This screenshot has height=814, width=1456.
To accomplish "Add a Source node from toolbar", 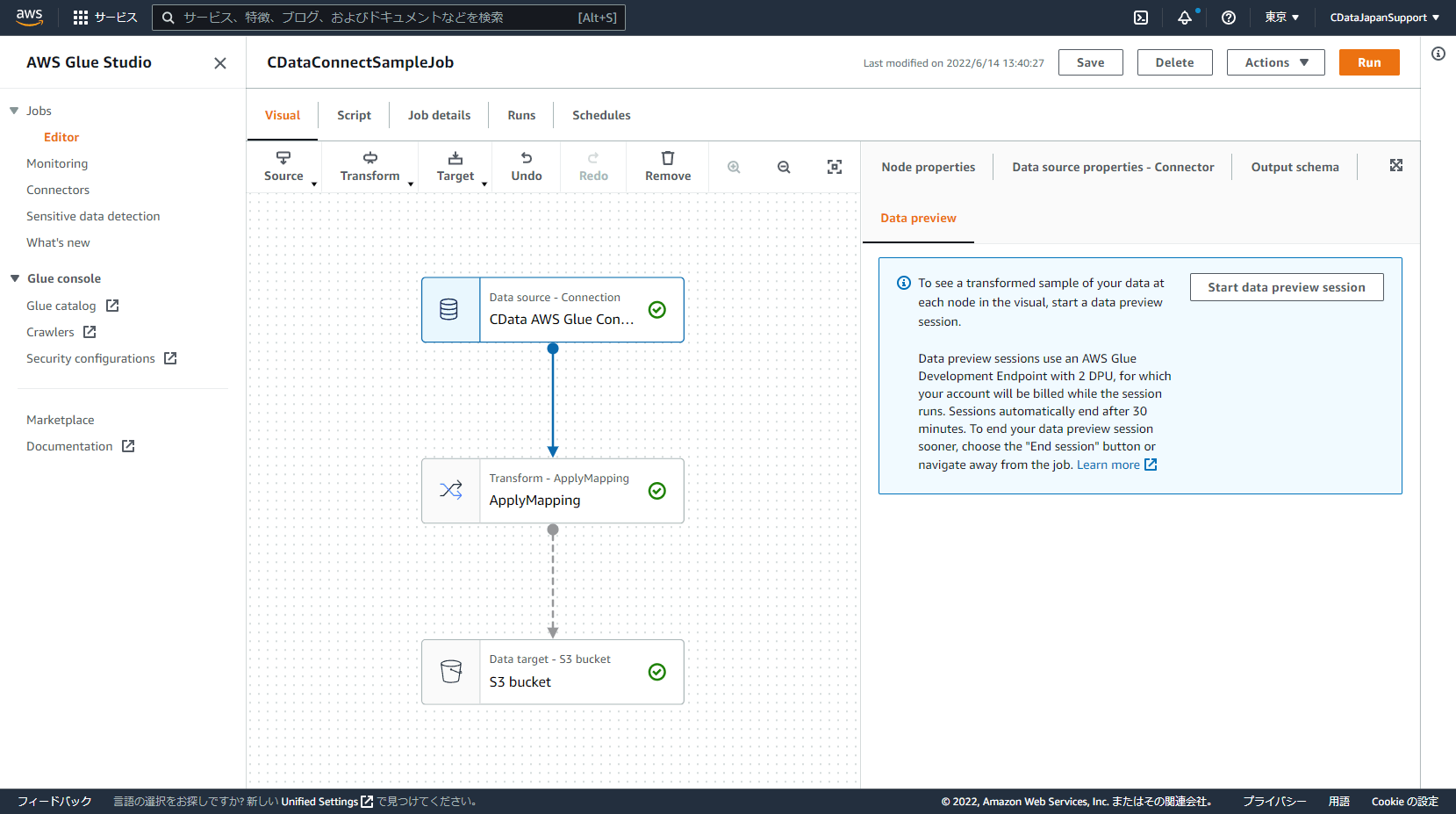I will [283, 167].
